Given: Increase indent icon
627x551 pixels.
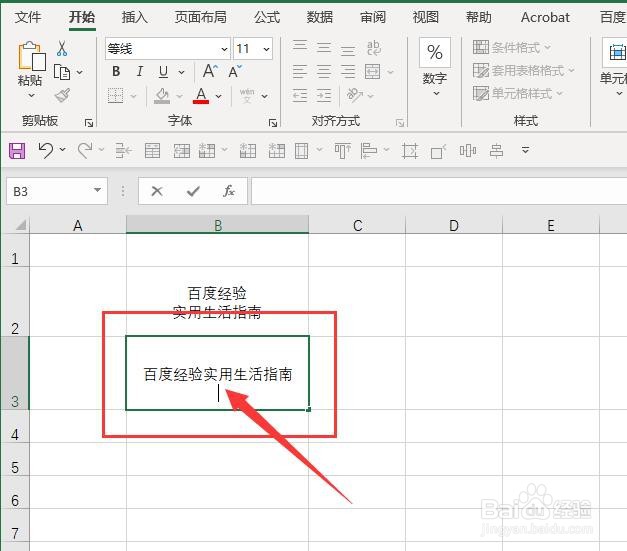Looking at the screenshot, I should 324,96.
